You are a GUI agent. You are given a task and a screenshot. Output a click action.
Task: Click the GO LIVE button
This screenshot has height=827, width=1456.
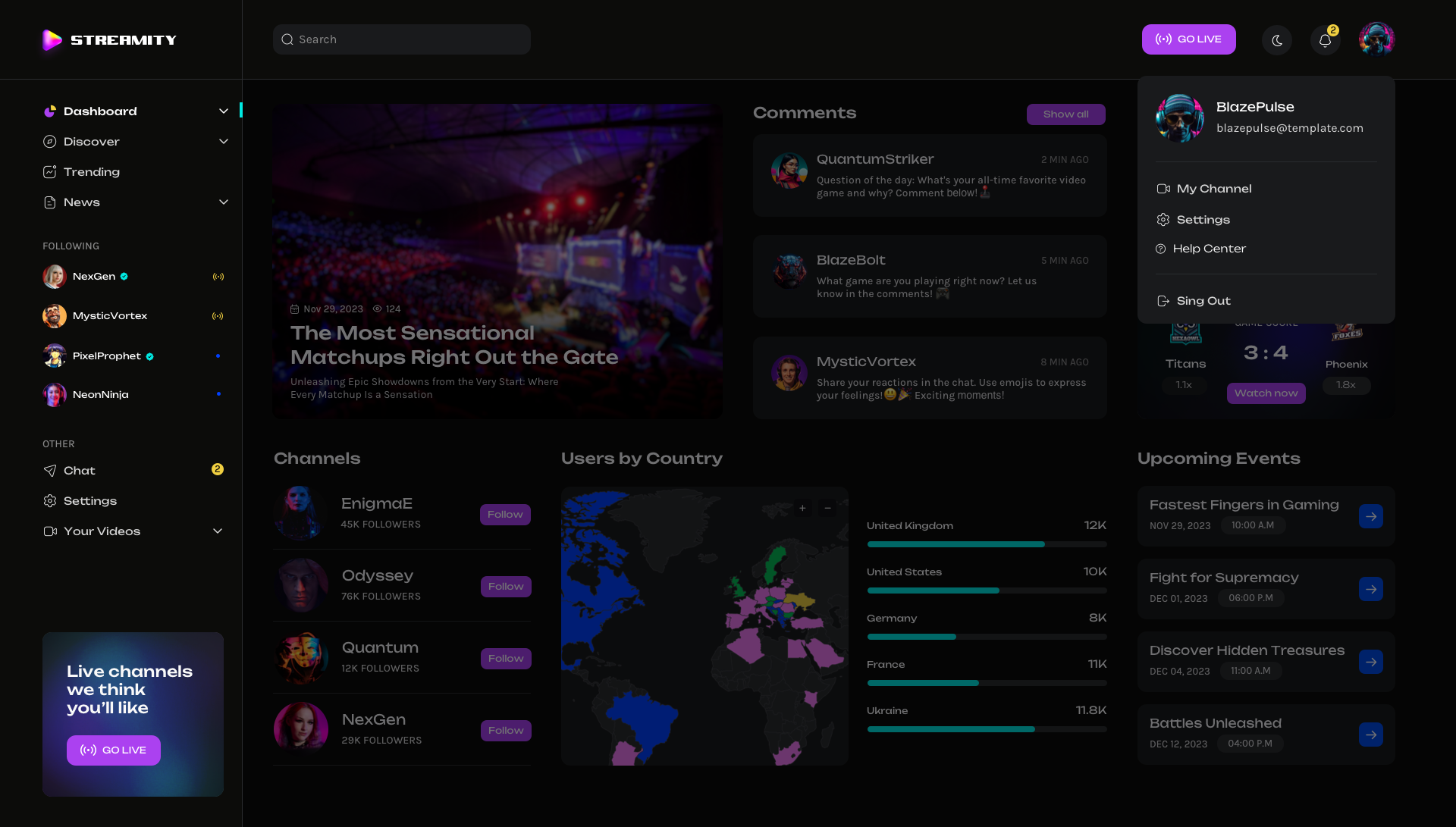1188,39
